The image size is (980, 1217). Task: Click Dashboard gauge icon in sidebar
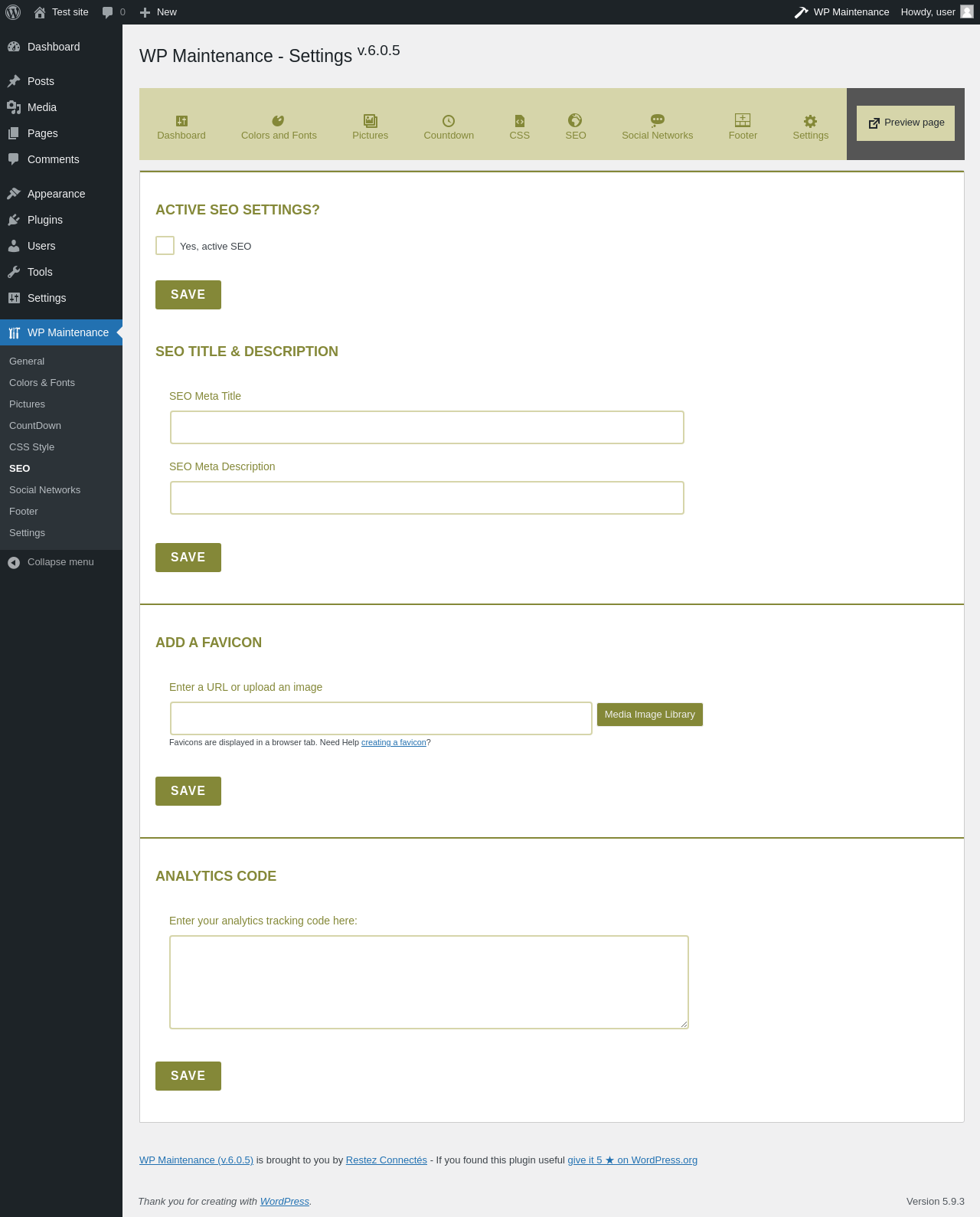[x=14, y=47]
